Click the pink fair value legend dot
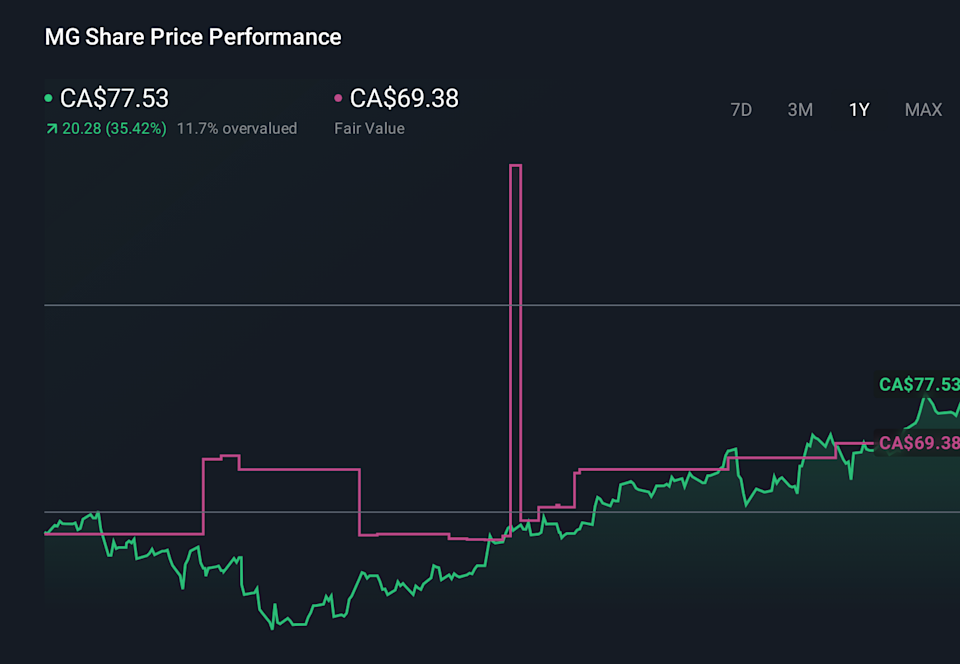 point(338,98)
